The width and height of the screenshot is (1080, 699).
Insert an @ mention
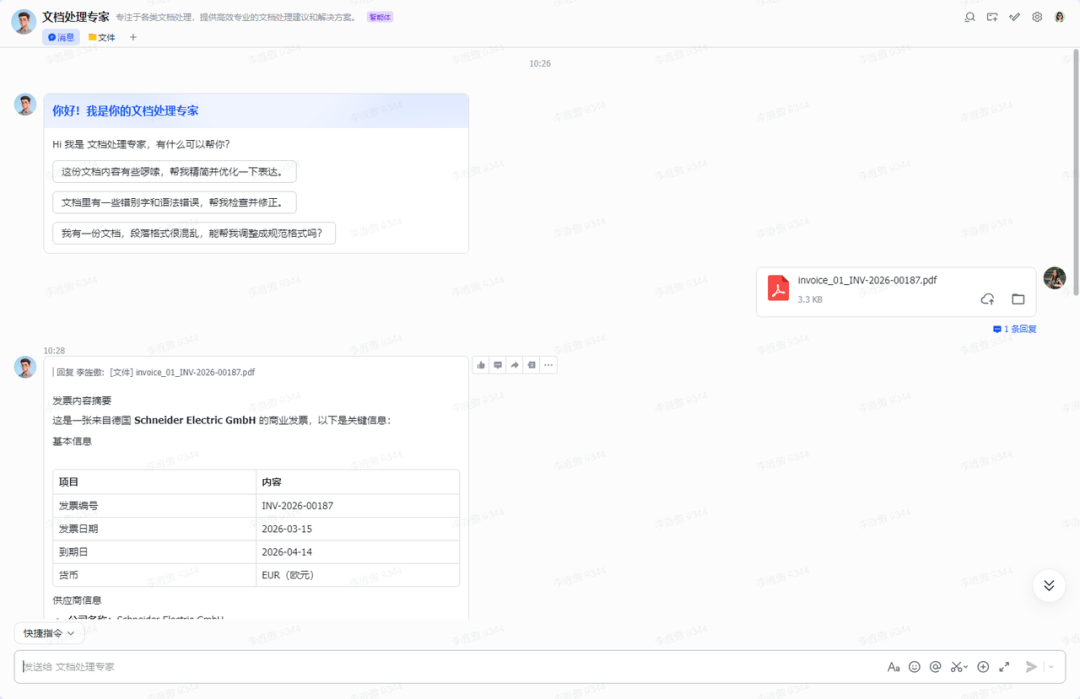click(935, 667)
